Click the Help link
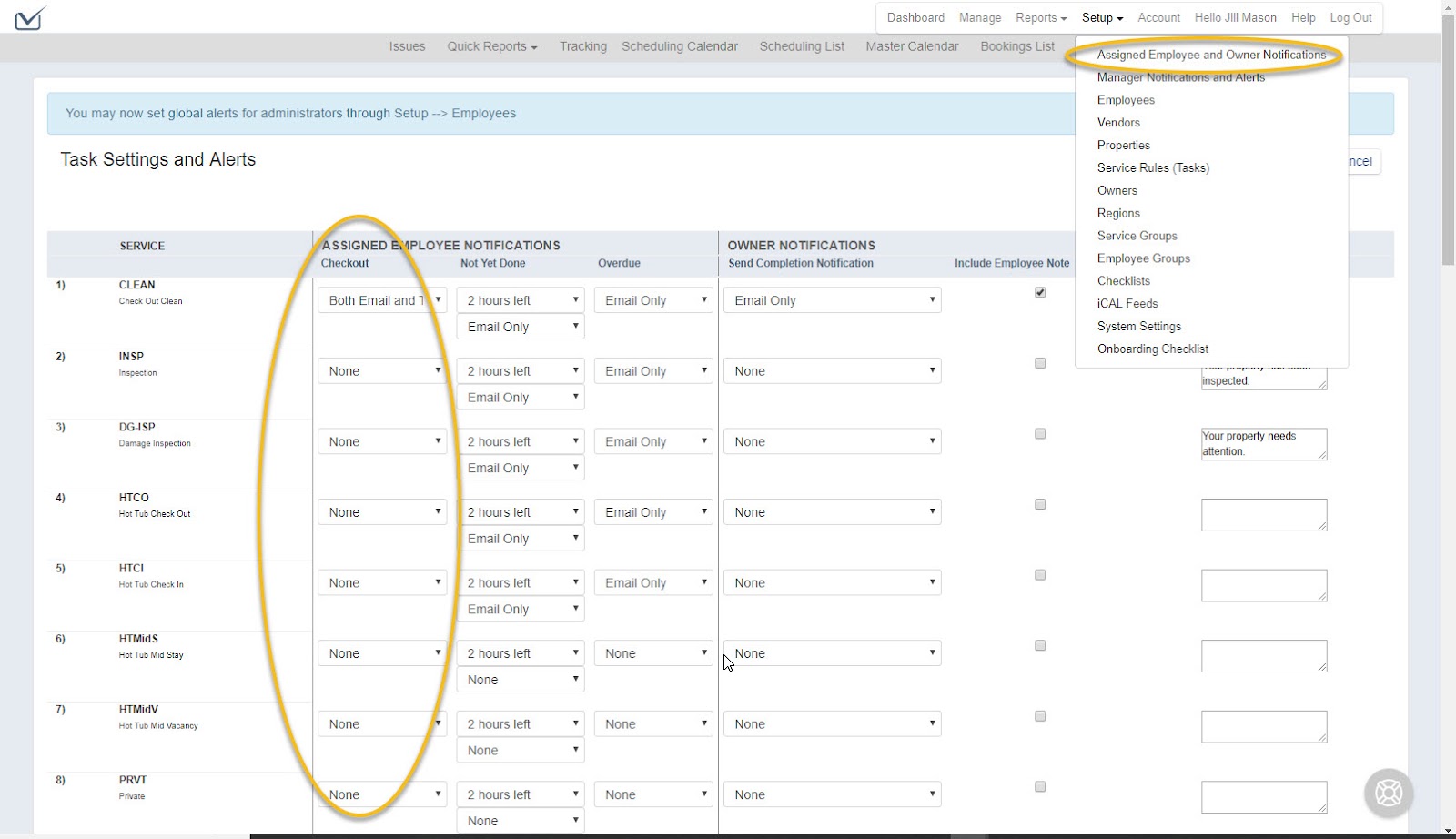Image resolution: width=1456 pixels, height=839 pixels. tap(1303, 17)
